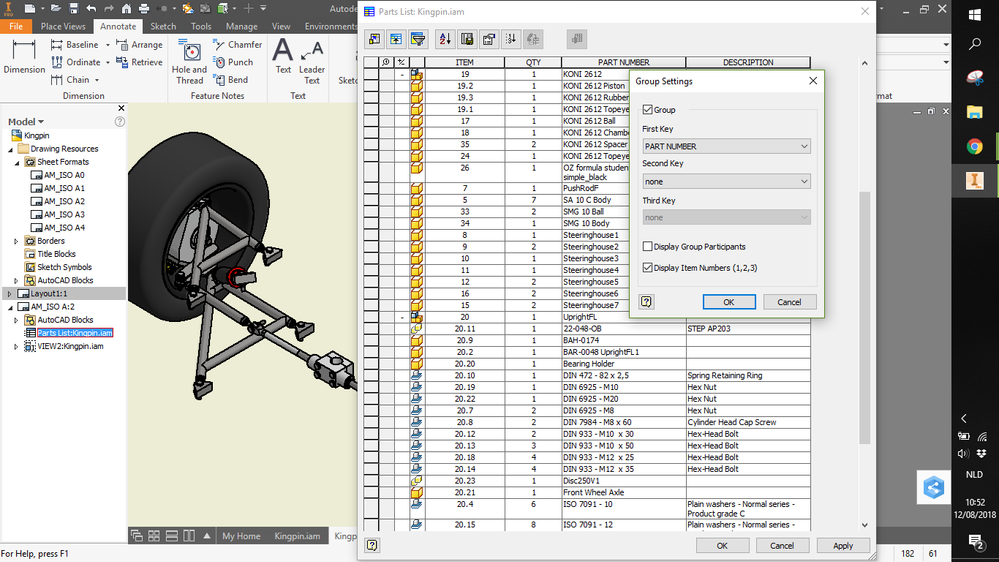Select the Baseline dimension tool
This screenshot has height=562, width=999.
pos(75,45)
